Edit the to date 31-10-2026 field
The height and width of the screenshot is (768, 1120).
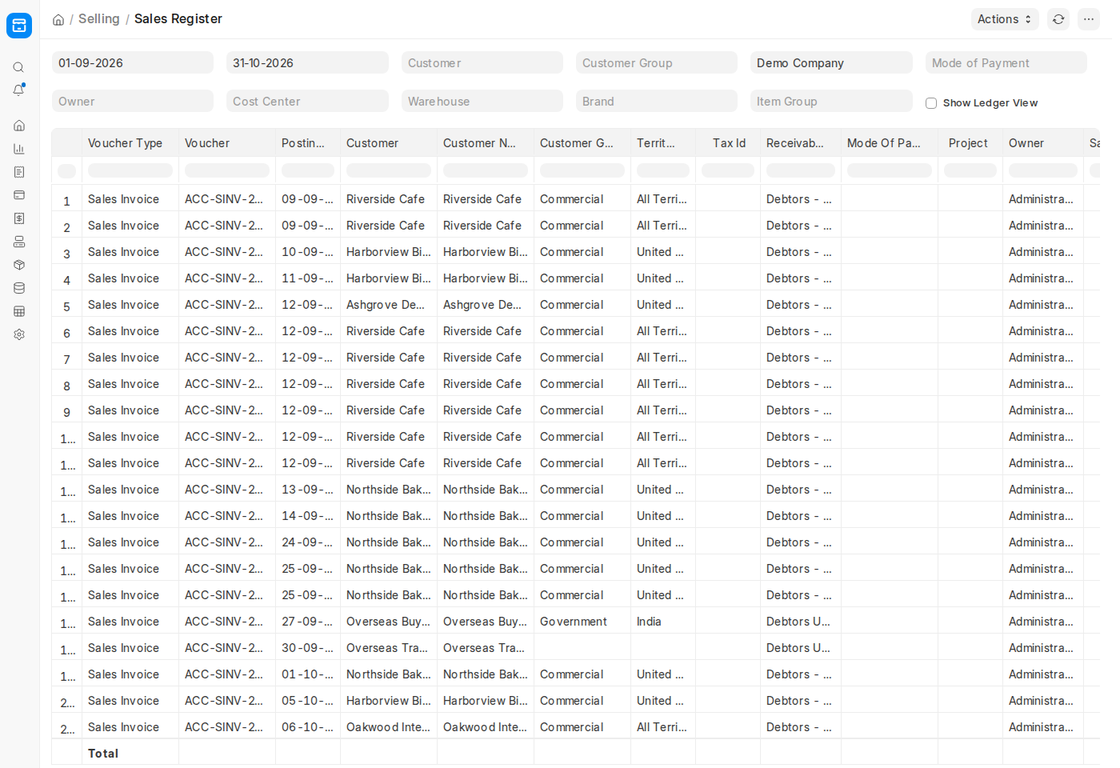click(x=307, y=63)
